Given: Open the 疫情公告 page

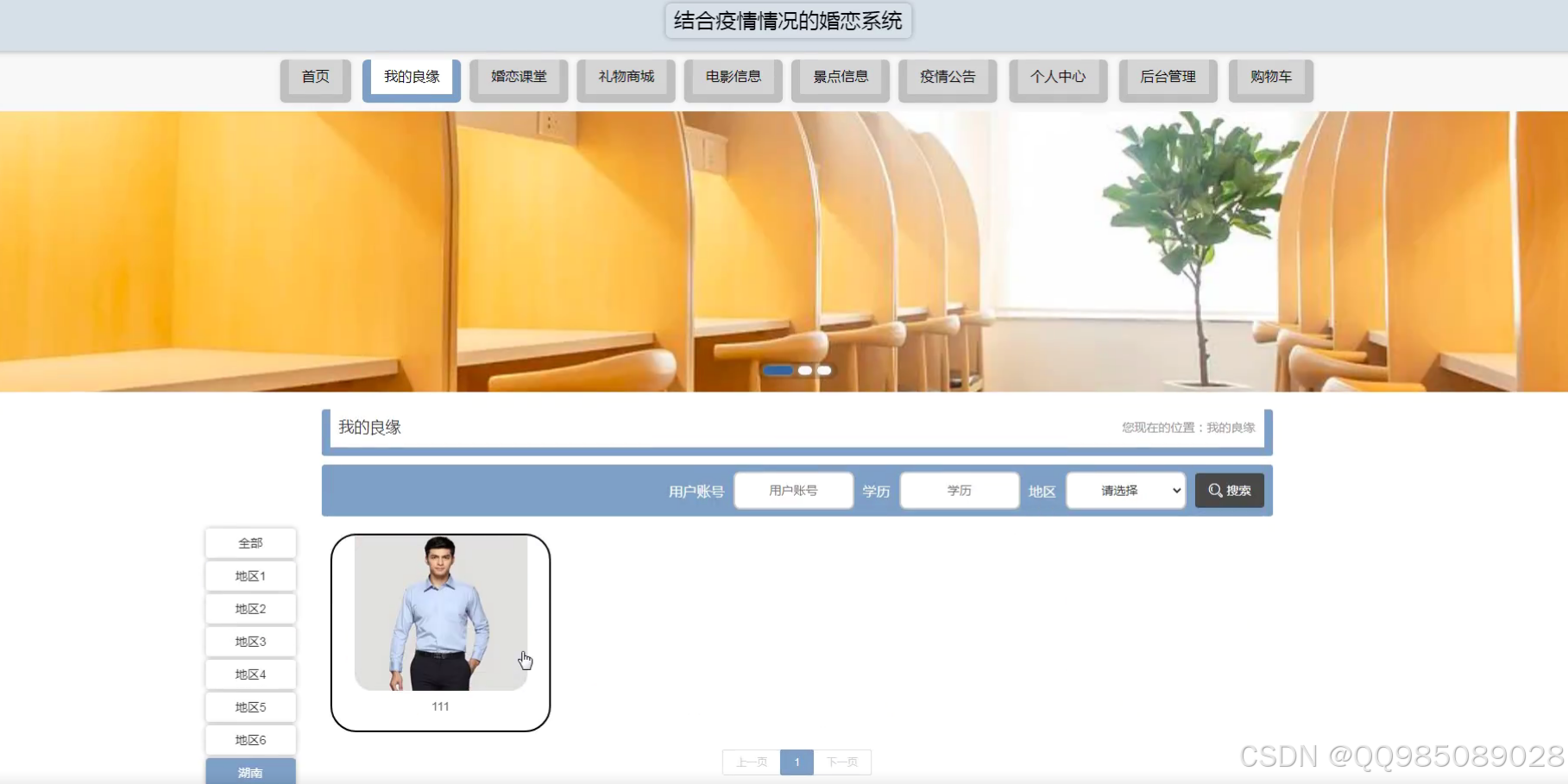Looking at the screenshot, I should 948,77.
